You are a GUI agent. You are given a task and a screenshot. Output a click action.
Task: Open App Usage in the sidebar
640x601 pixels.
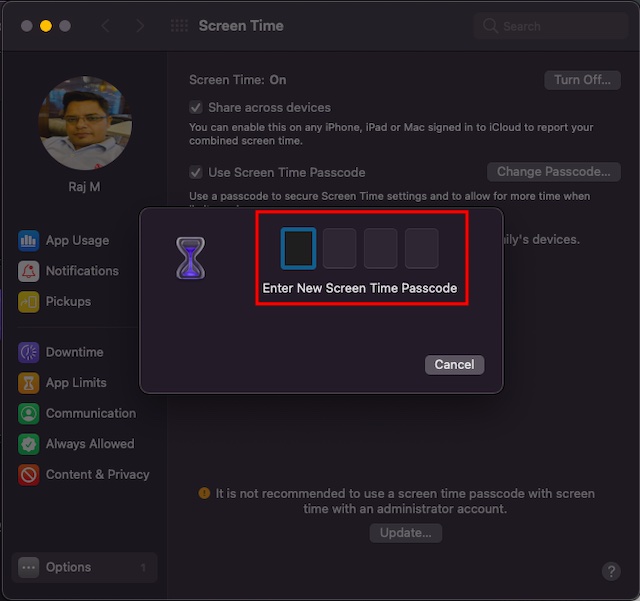click(63, 240)
